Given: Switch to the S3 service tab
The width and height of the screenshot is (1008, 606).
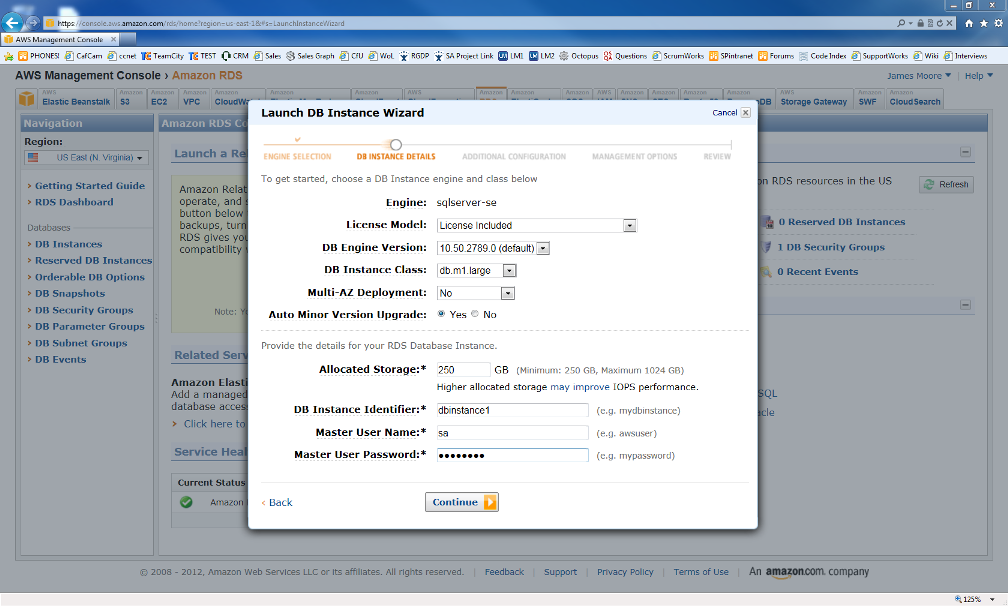Looking at the screenshot, I should 130,98.
